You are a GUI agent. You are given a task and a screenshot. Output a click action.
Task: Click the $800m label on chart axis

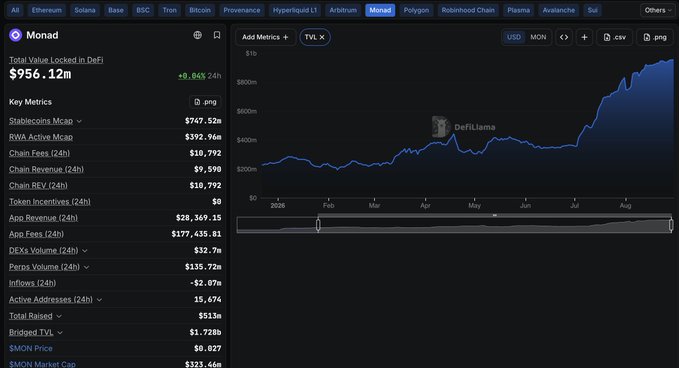point(247,82)
